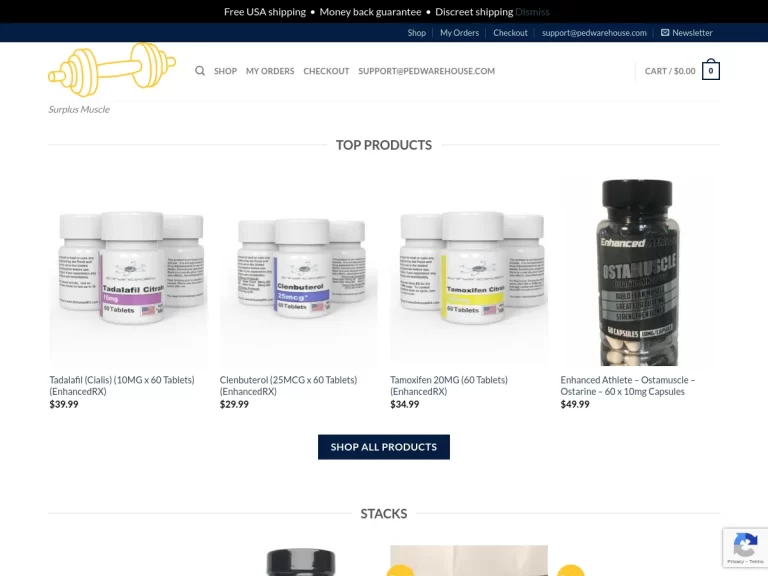Click the yellow dumbbell site logo
Viewport: 768px width, 576px height.
112,69
